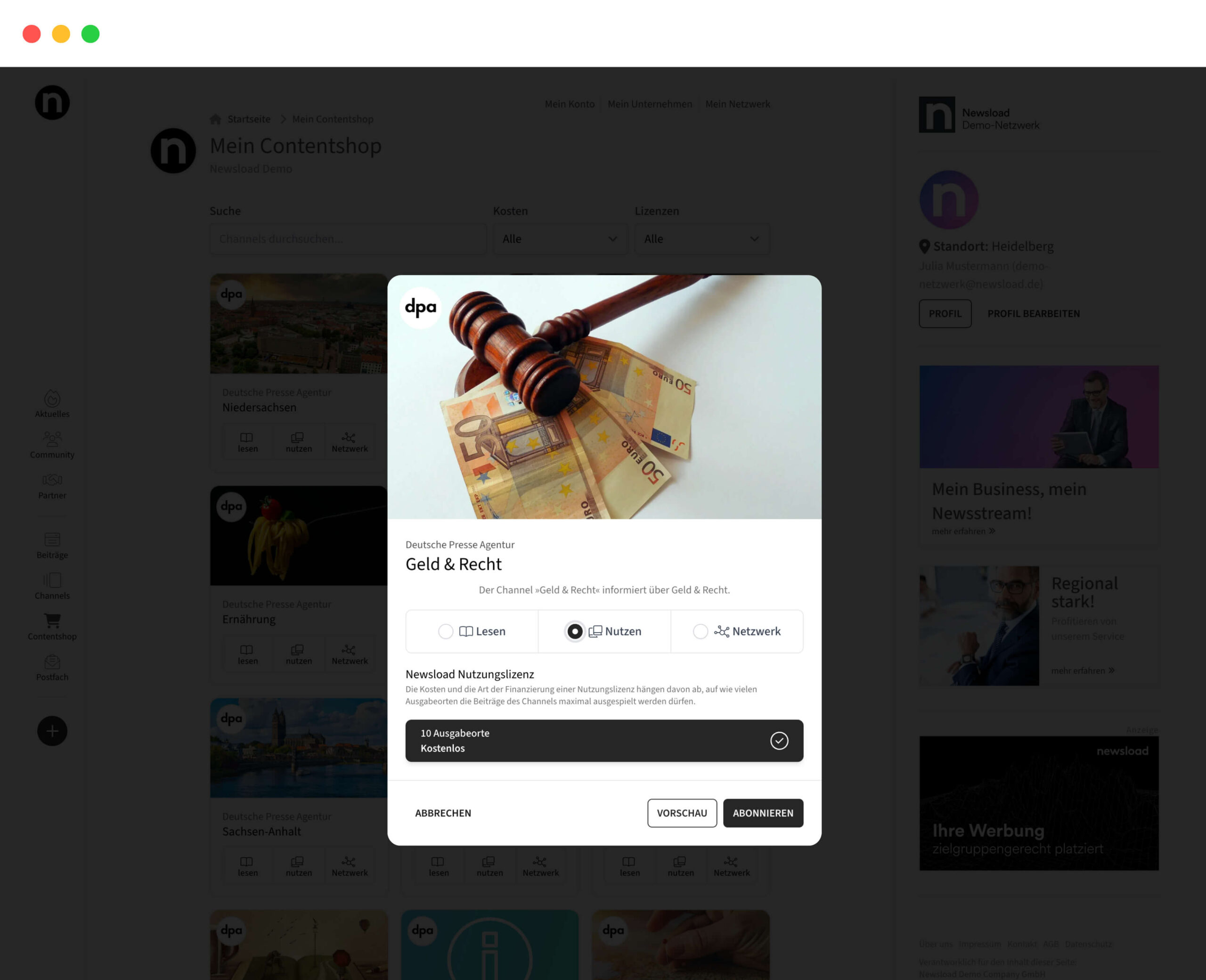
Task: Click the Abonnieren button
Action: (762, 812)
